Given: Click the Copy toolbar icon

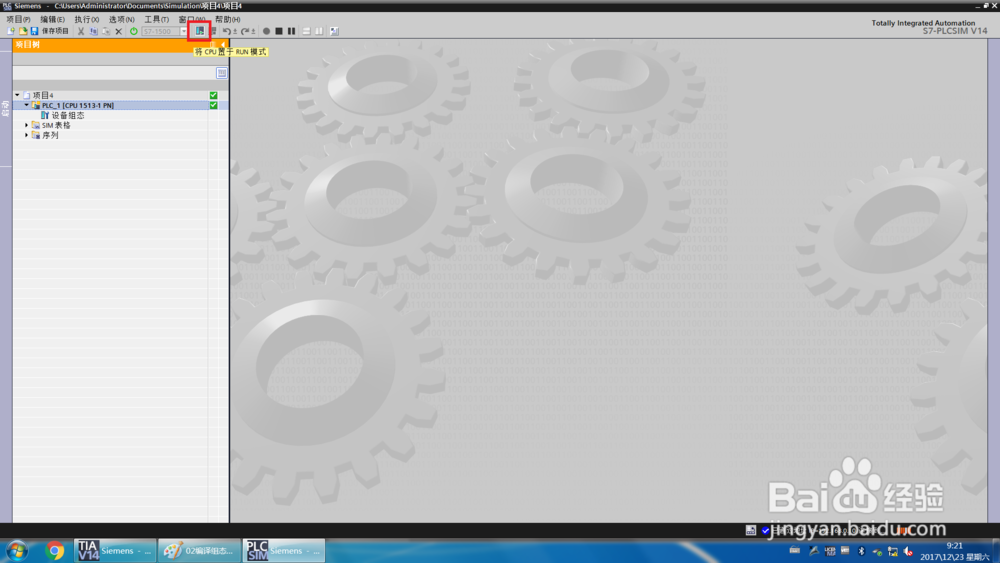Looking at the screenshot, I should [94, 31].
